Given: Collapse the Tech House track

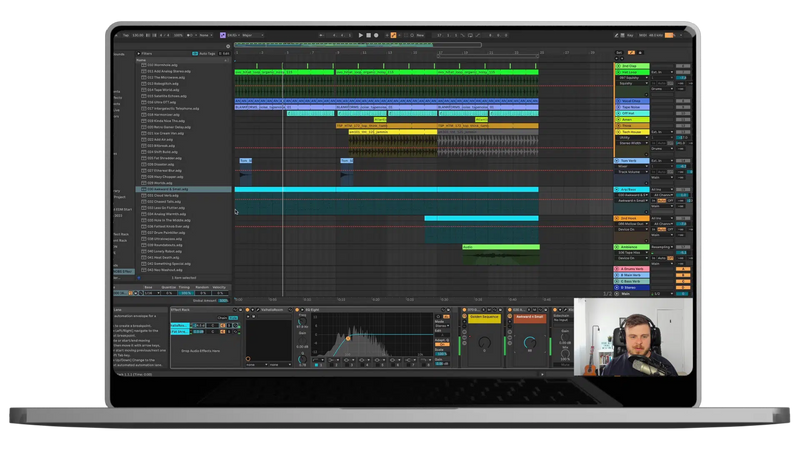Looking at the screenshot, I should pyautogui.click(x=617, y=131).
